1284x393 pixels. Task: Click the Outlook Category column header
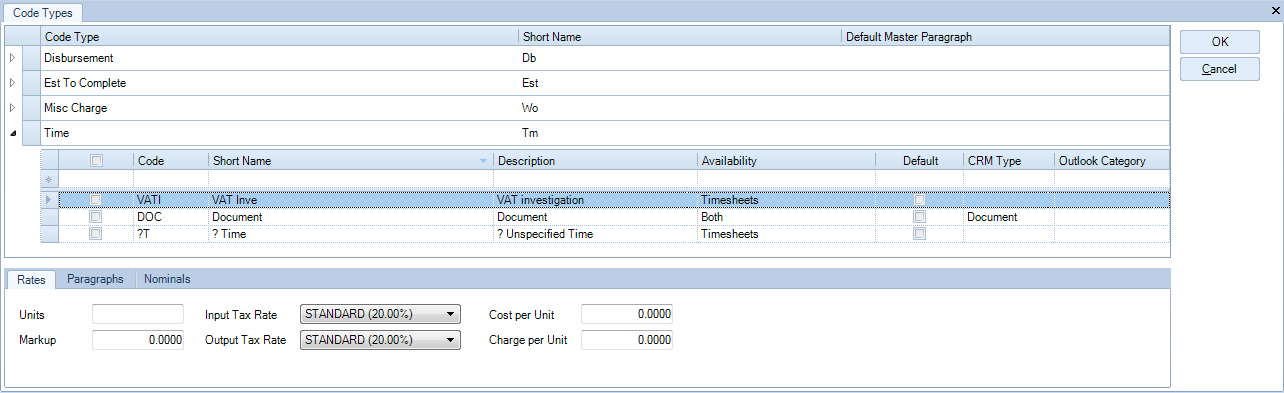pyautogui.click(x=1111, y=160)
